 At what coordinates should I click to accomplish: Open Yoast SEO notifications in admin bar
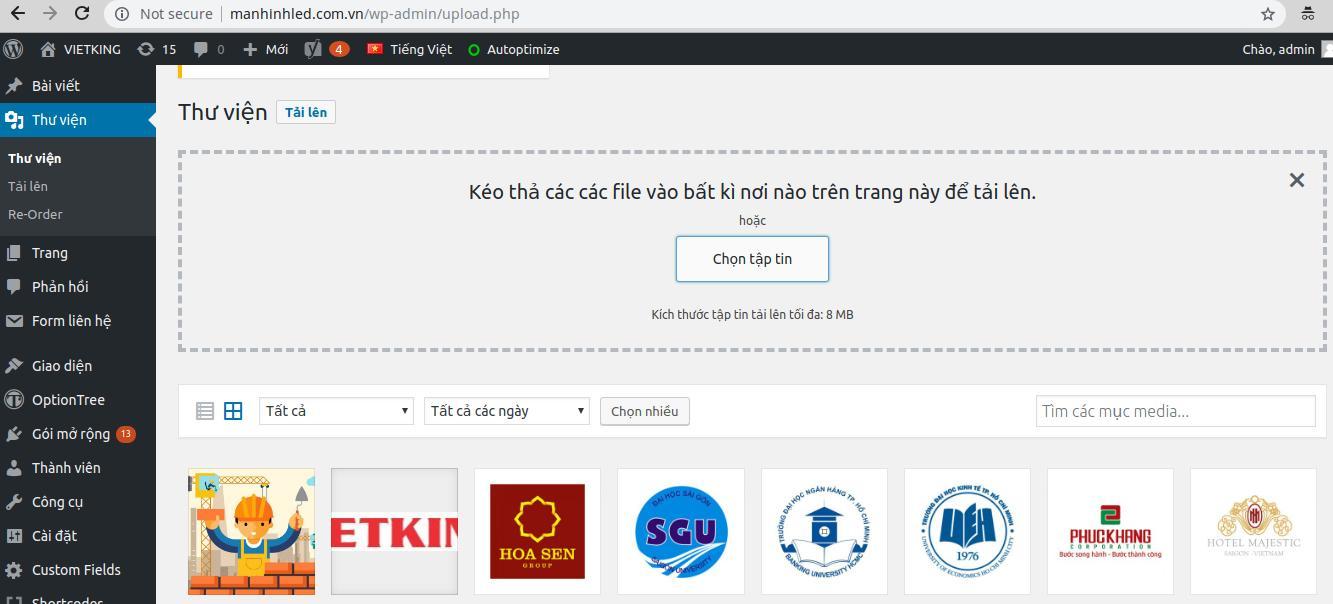[x=327, y=49]
